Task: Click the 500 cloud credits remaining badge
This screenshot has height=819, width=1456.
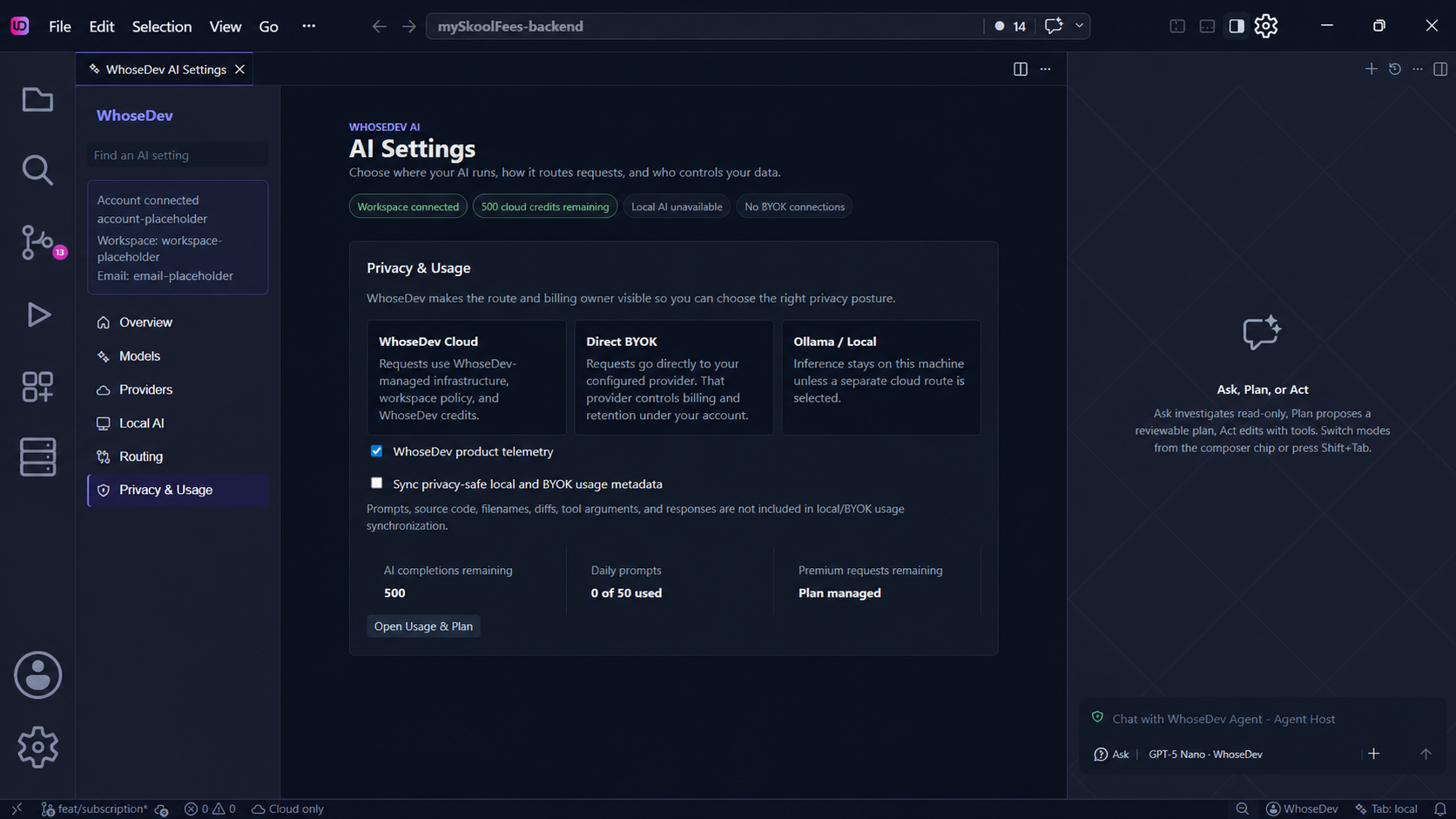Action: (x=545, y=206)
